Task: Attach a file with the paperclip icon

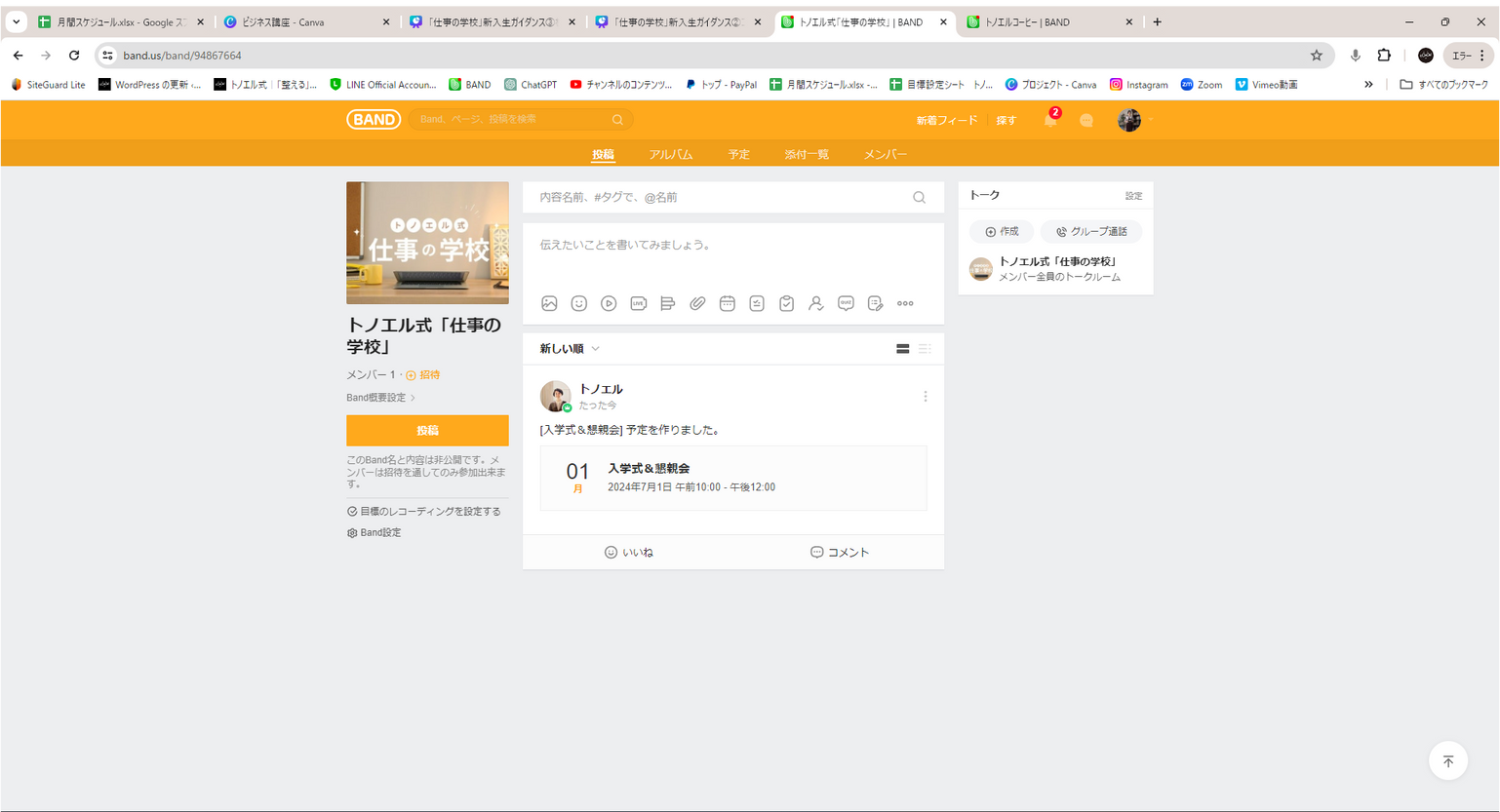Action: [697, 304]
